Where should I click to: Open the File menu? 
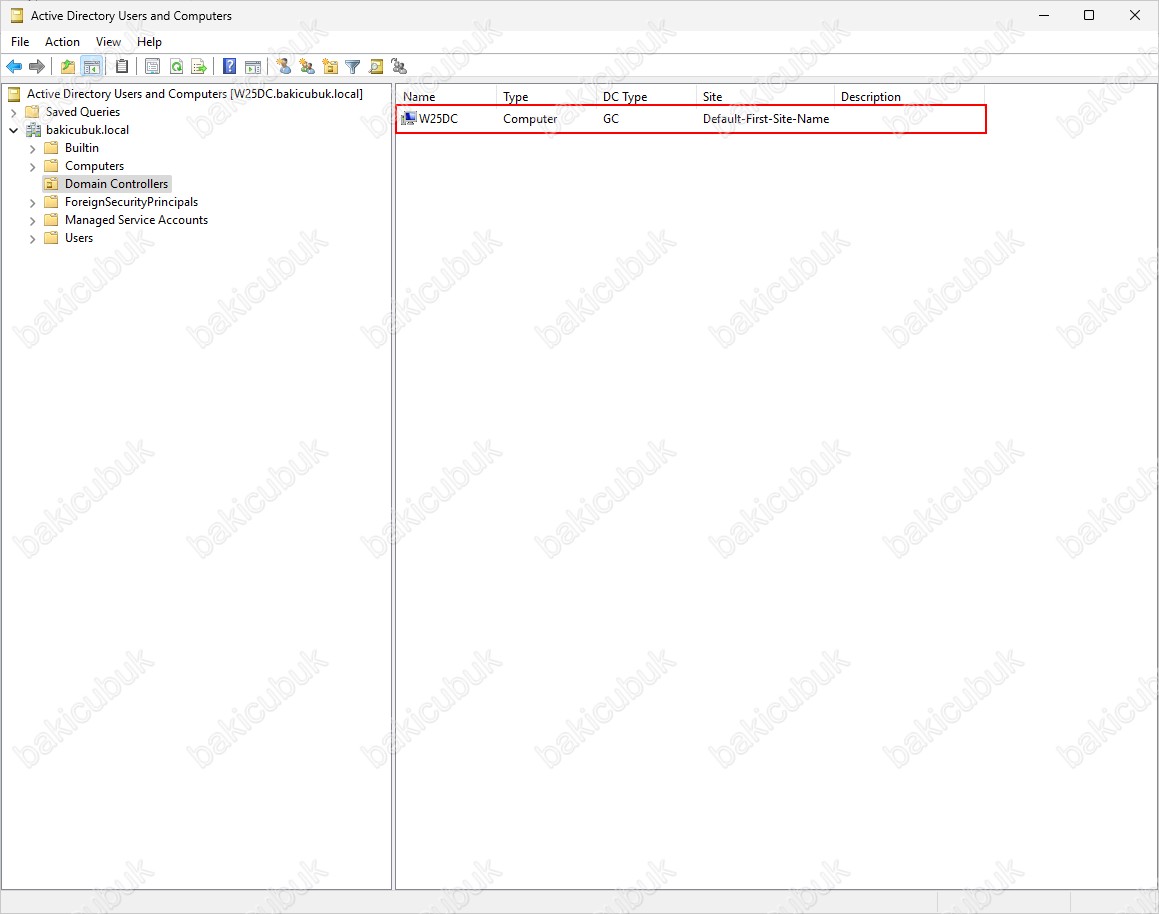[x=20, y=42]
